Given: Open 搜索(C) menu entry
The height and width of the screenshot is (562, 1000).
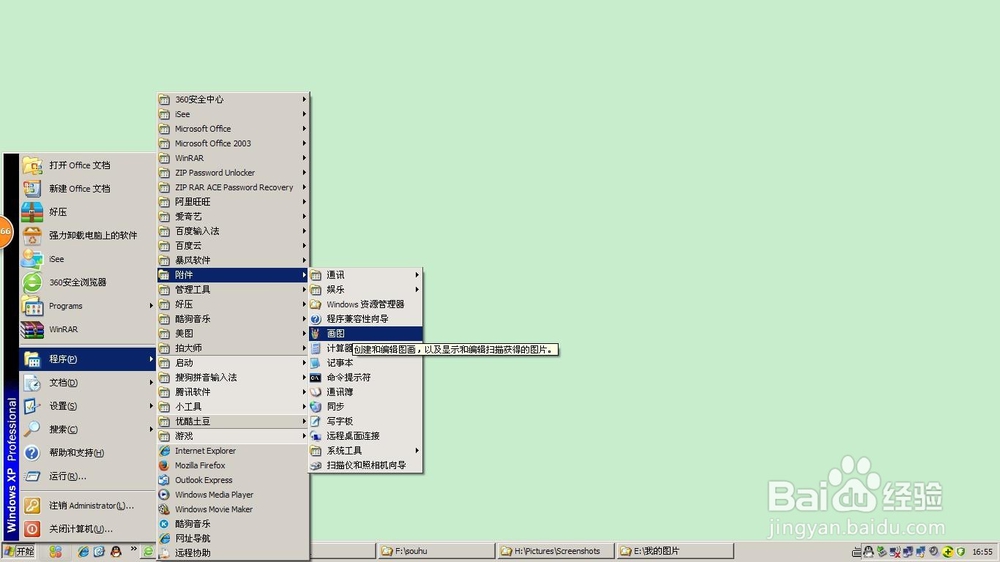Looking at the screenshot, I should [87, 430].
